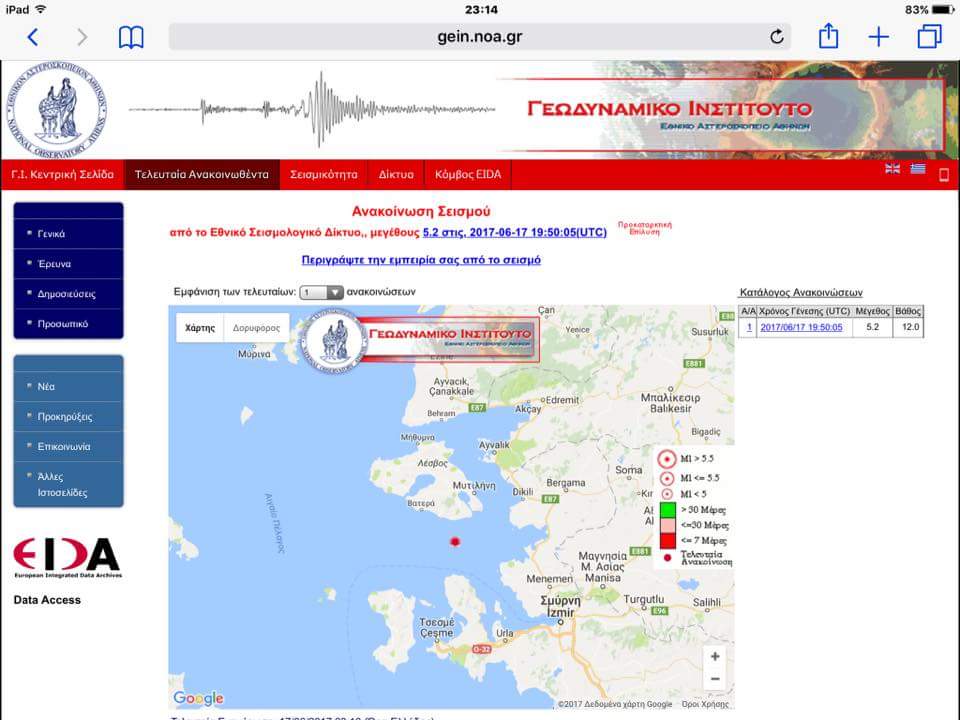
Task: Open the Κατάλογος Ανακοινώσεων heading link
Action: coord(801,293)
